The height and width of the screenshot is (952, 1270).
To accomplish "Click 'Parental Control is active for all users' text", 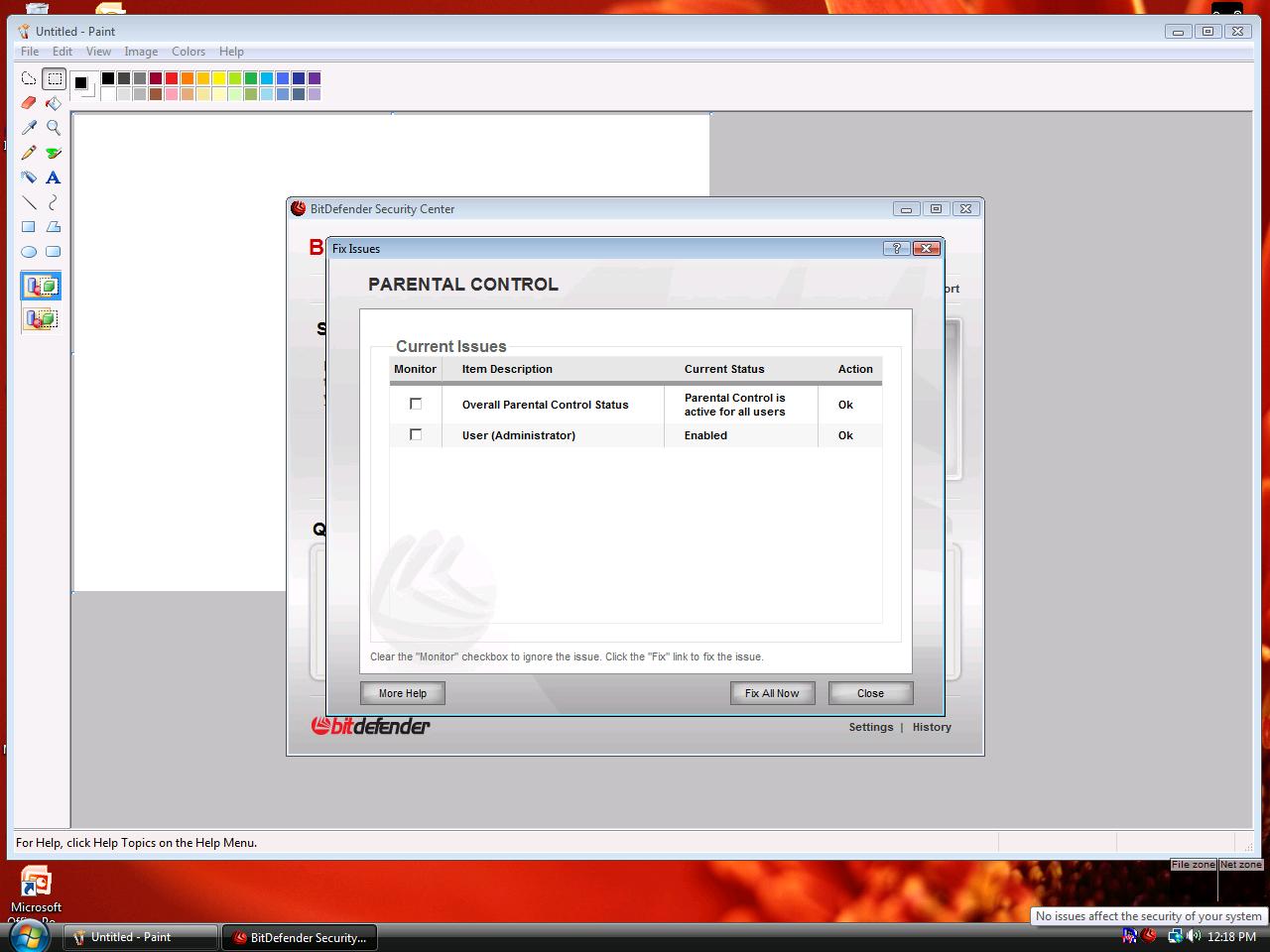I will (735, 405).
